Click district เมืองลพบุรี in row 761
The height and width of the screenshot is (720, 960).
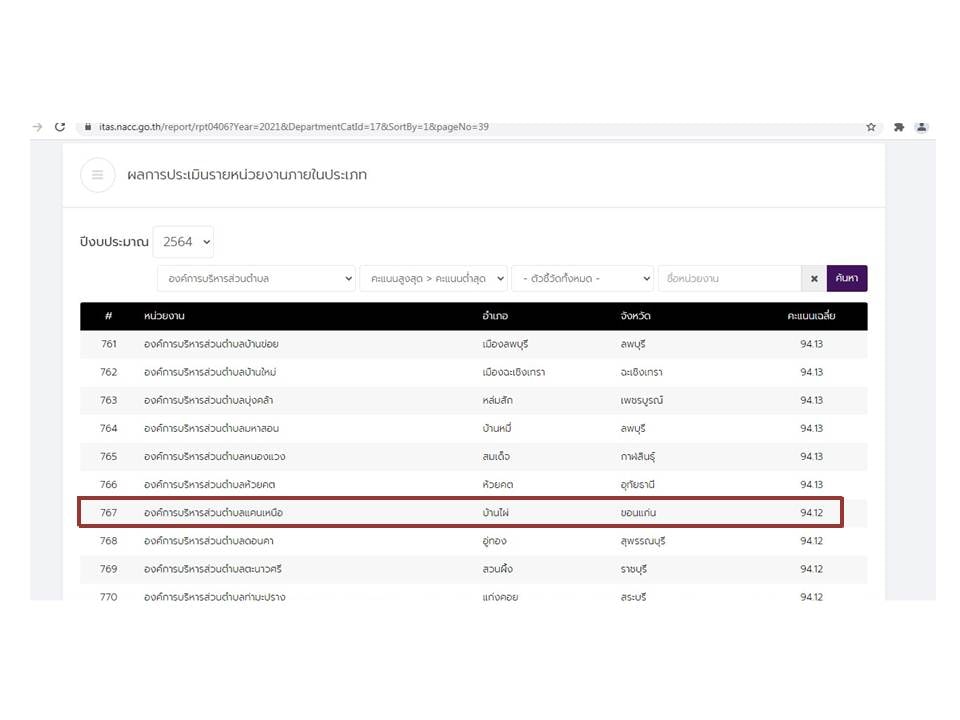pos(505,344)
